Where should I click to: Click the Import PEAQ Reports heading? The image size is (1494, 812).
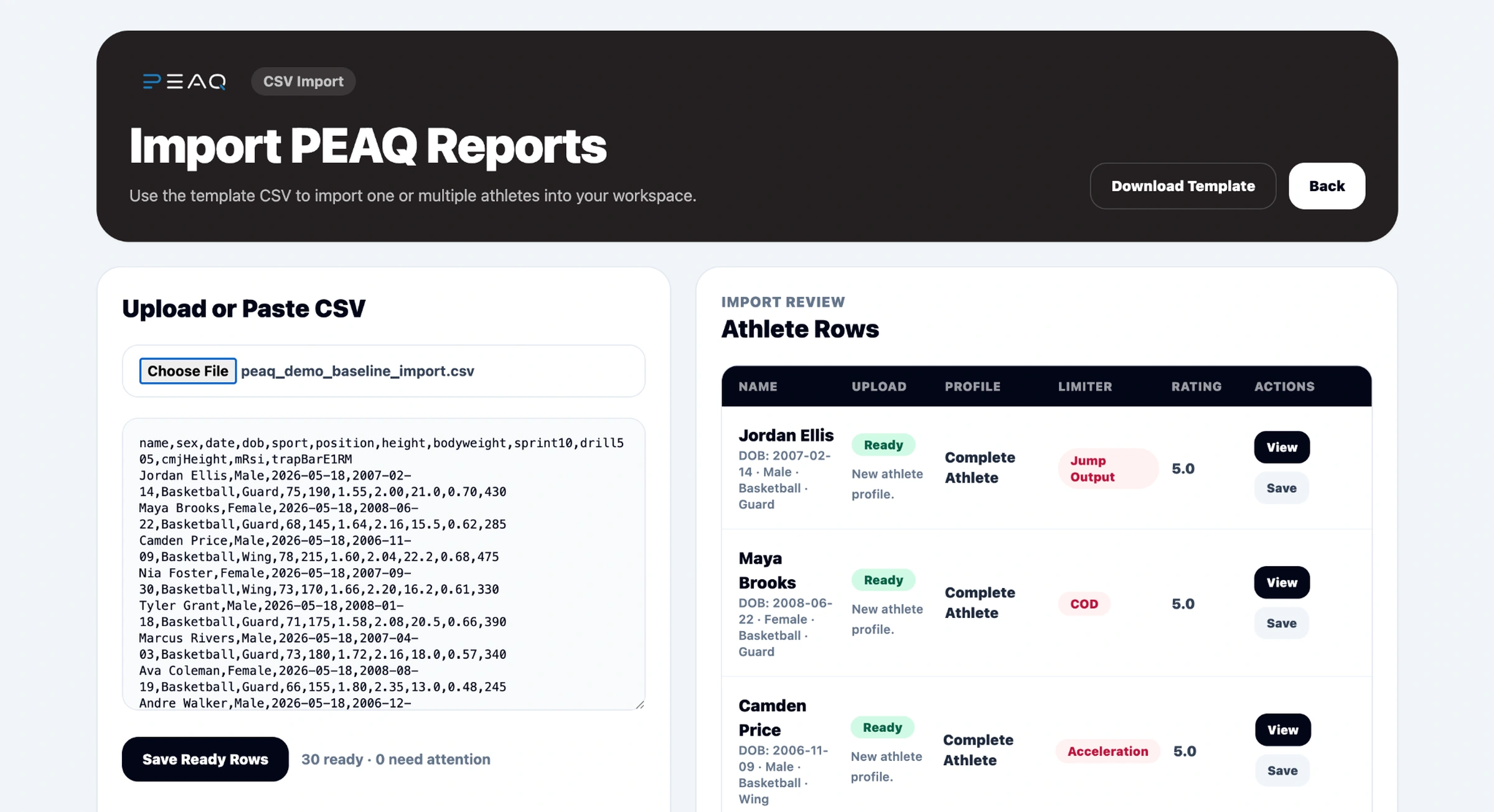tap(368, 146)
